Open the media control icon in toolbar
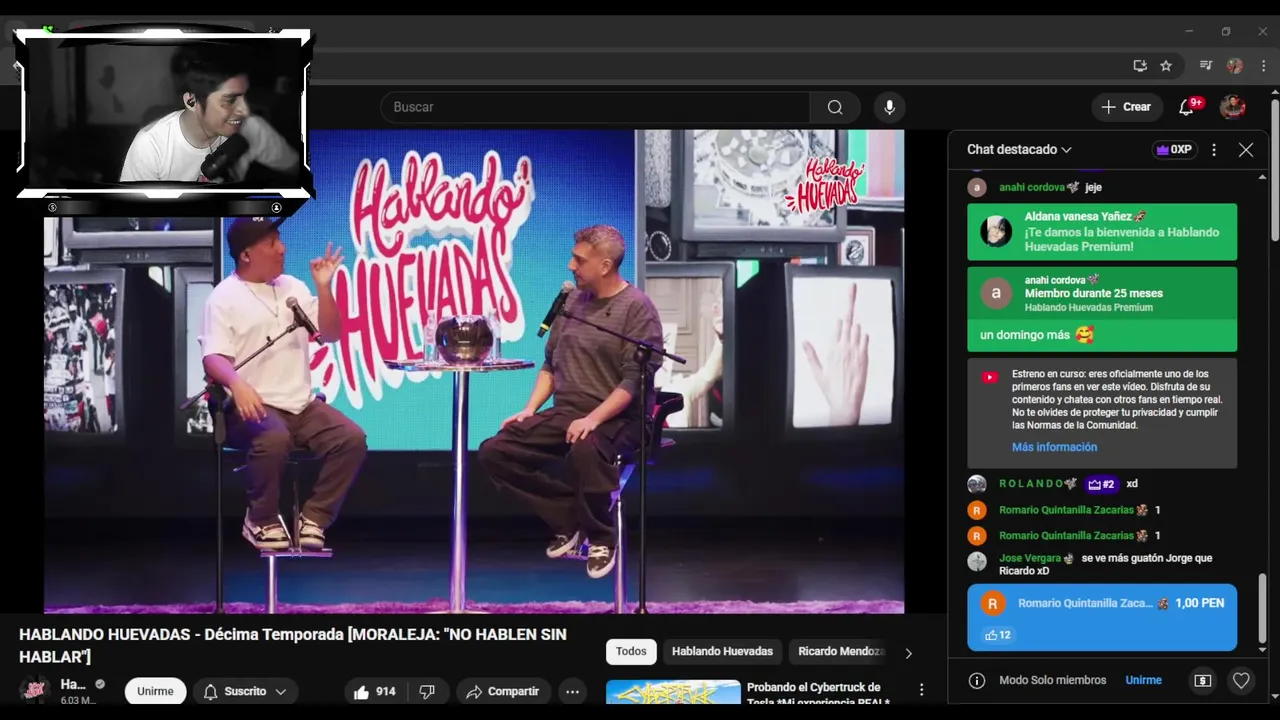Screen dimensions: 1280x720 1206,66
